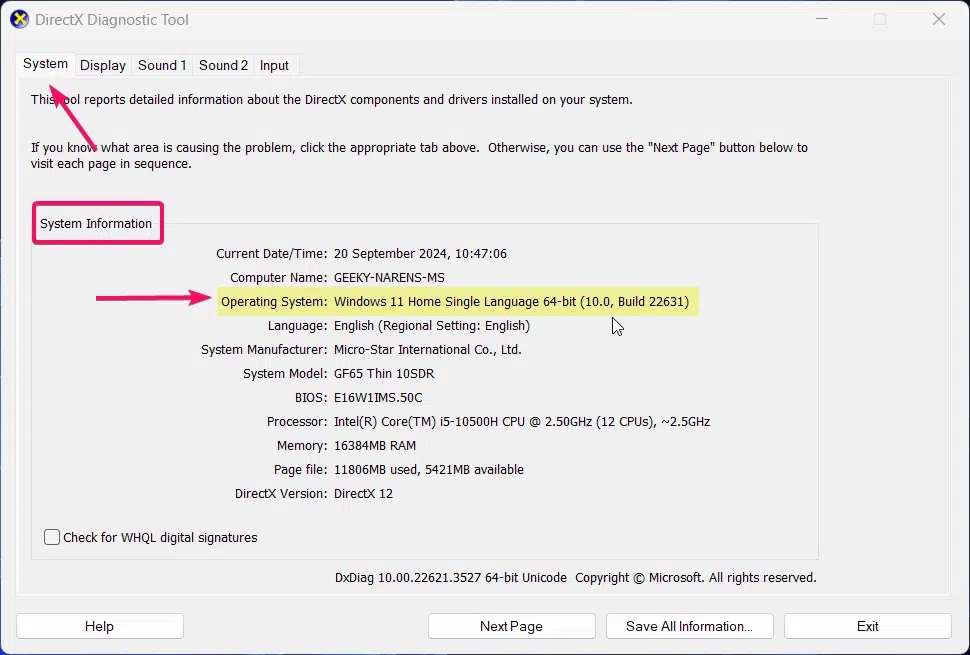Click Save All Information button
This screenshot has height=655, width=970.
pos(689,626)
